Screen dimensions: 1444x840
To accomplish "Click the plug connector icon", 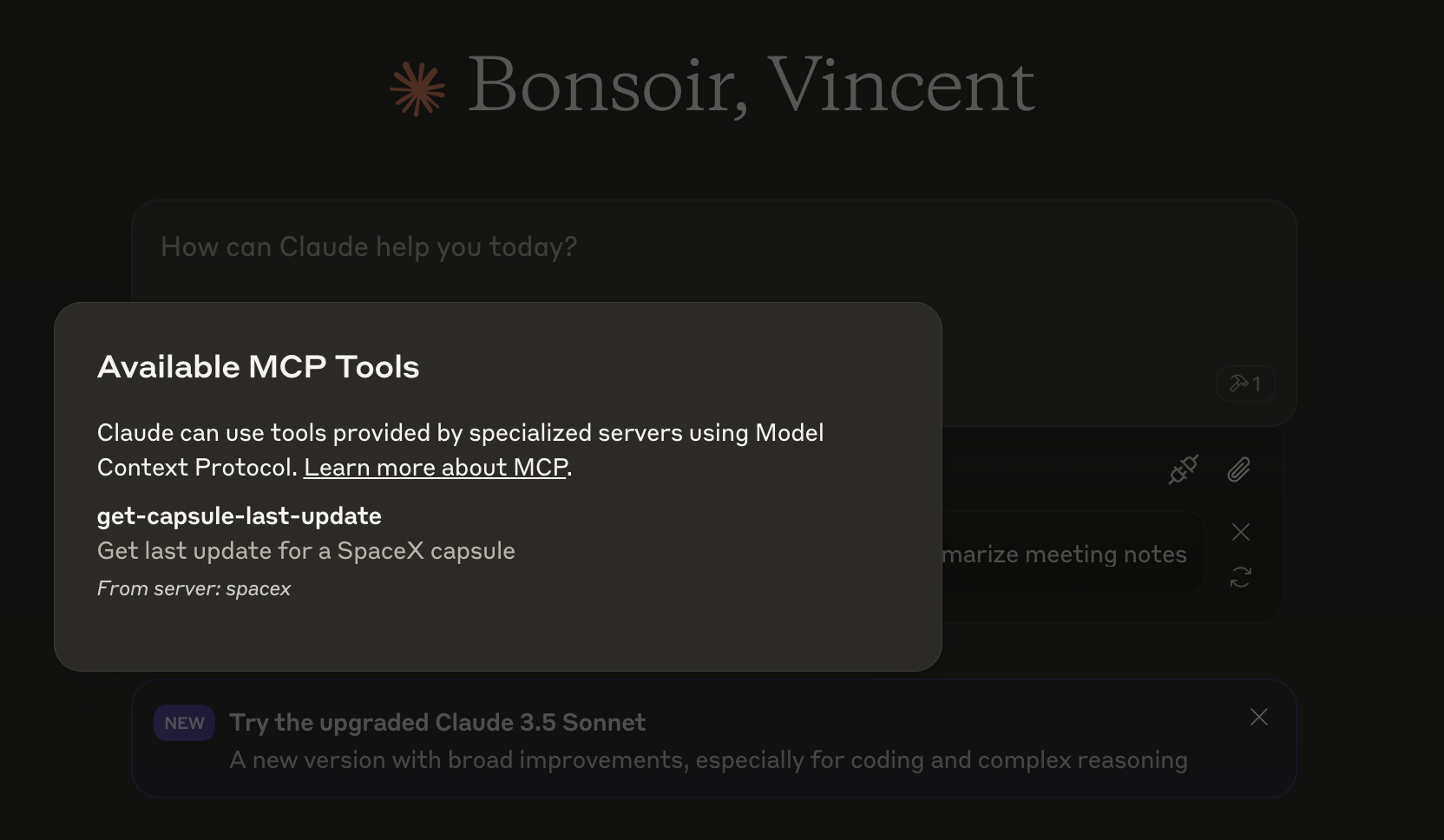I will click(x=1183, y=469).
